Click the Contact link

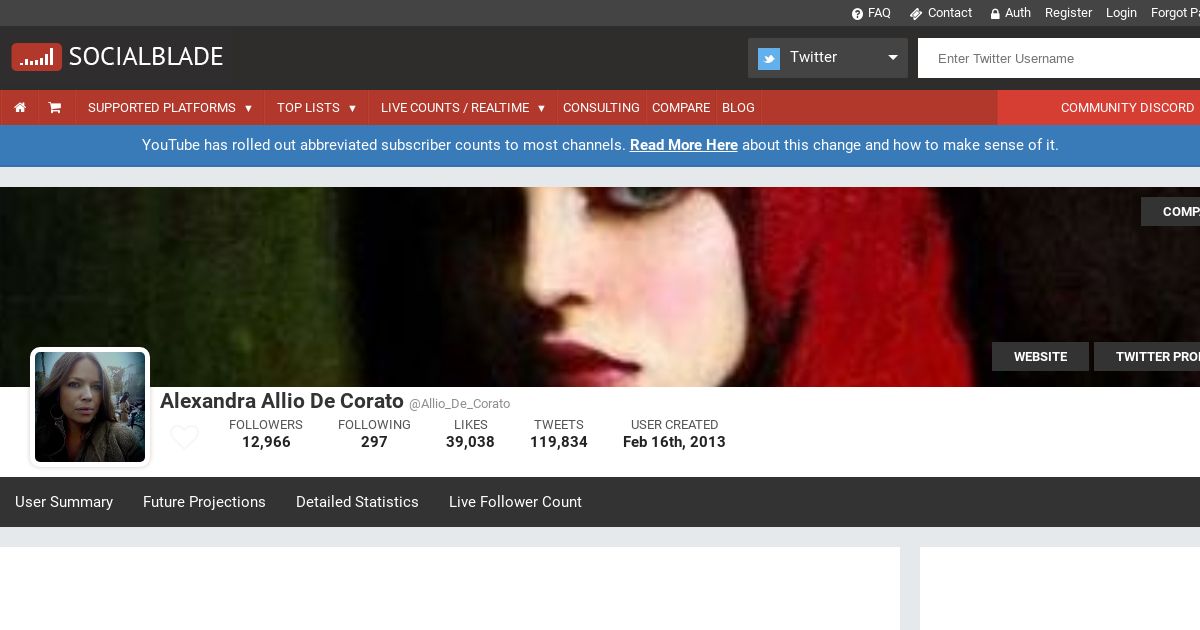[950, 13]
